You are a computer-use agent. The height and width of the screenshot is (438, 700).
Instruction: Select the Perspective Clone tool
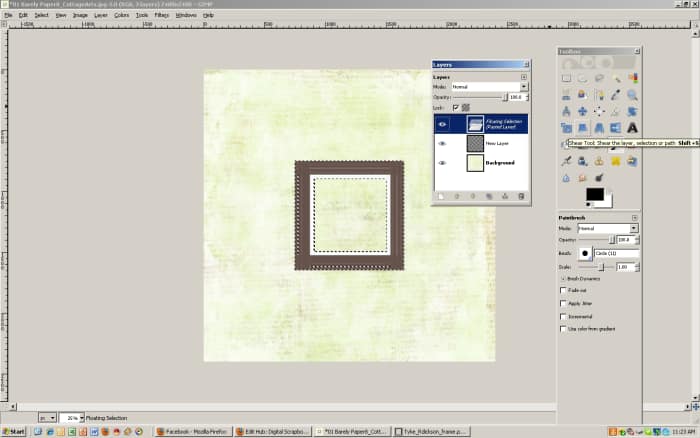tap(632, 161)
